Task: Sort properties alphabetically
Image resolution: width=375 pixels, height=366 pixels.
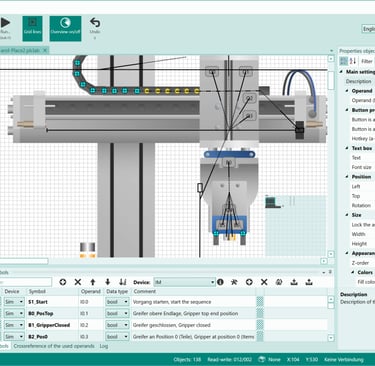Action: pyautogui.click(x=353, y=61)
